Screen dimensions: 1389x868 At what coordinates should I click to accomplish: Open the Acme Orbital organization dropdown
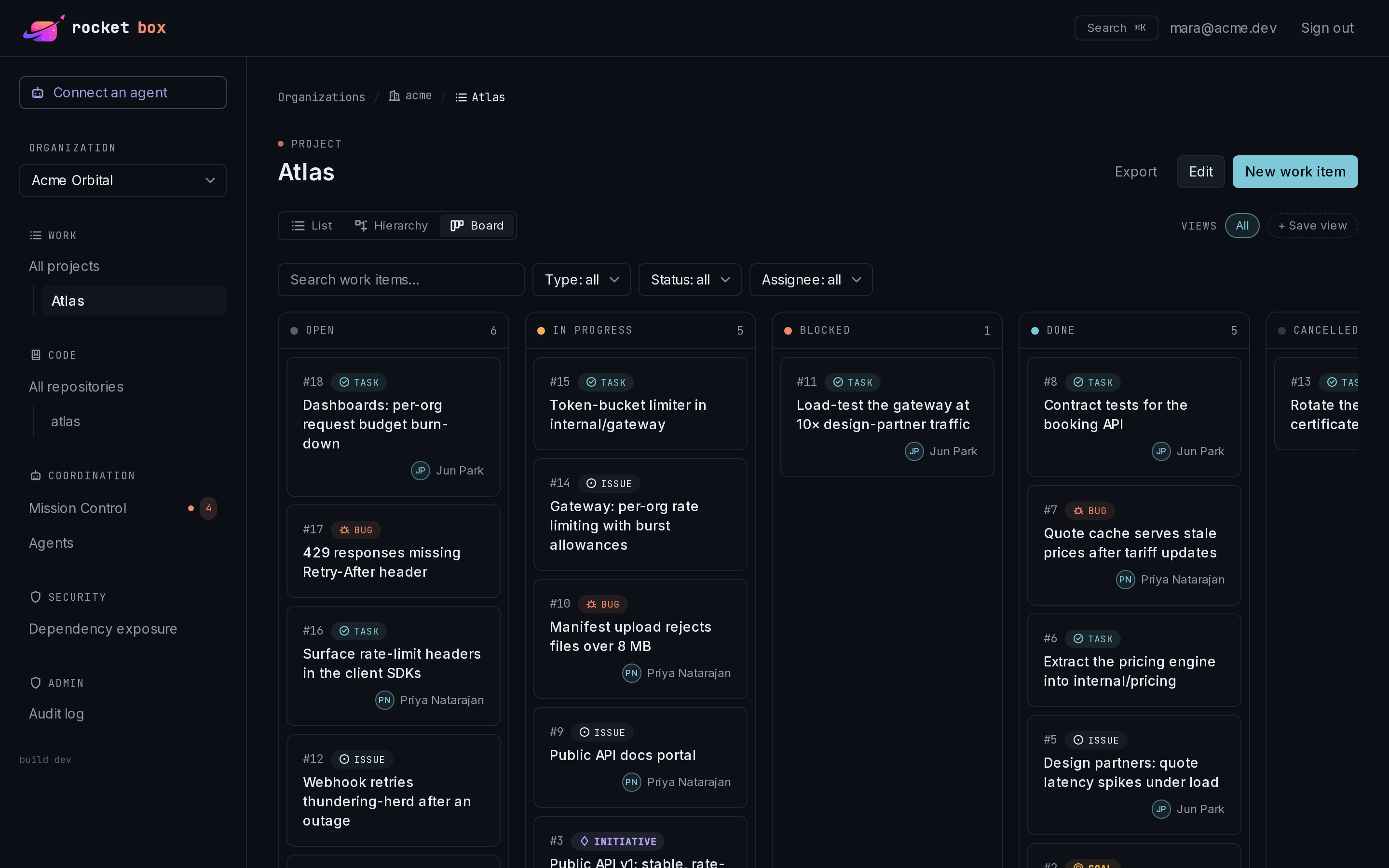point(123,180)
